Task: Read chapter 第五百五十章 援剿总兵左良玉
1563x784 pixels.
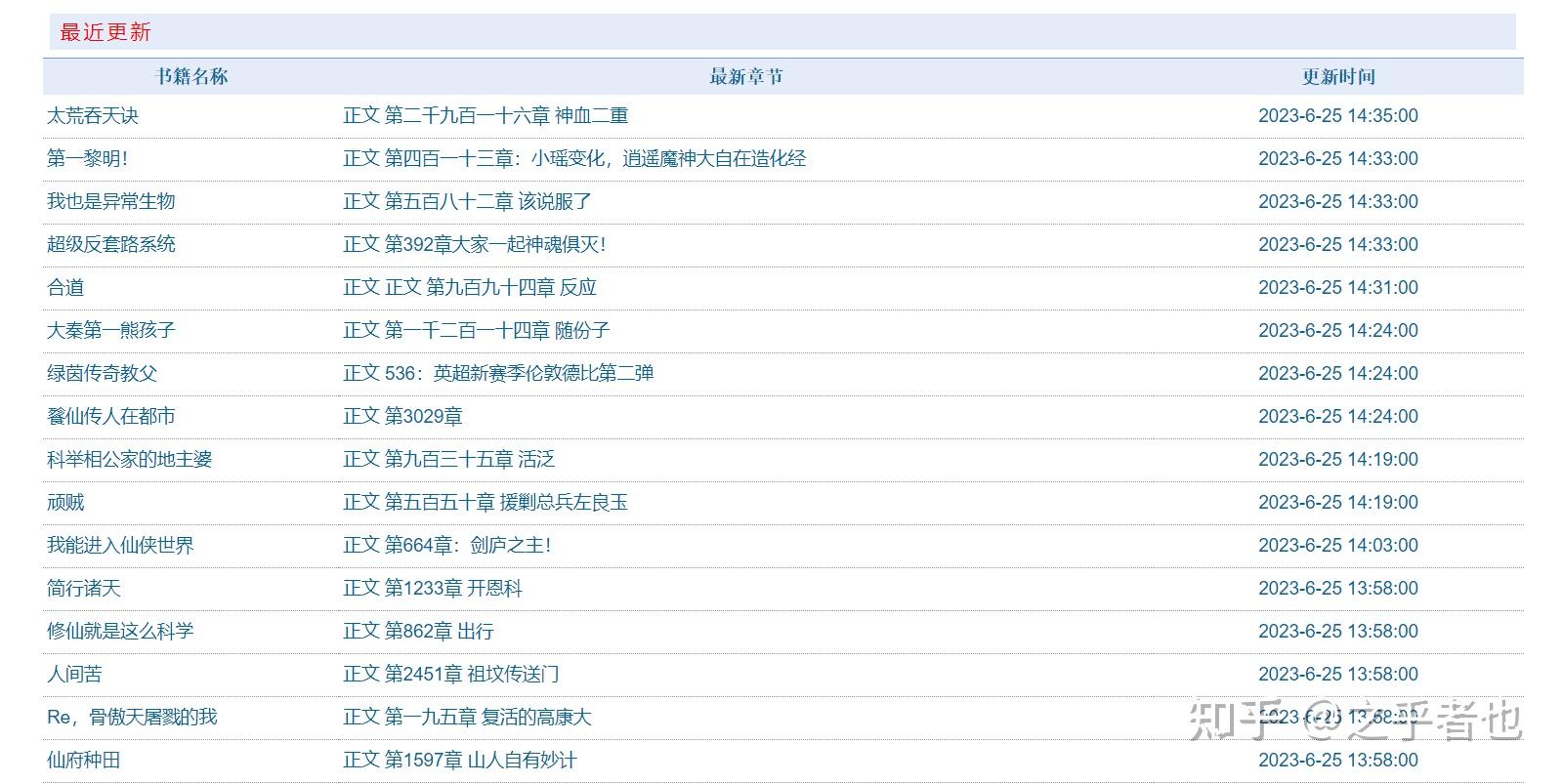Action: tap(486, 502)
